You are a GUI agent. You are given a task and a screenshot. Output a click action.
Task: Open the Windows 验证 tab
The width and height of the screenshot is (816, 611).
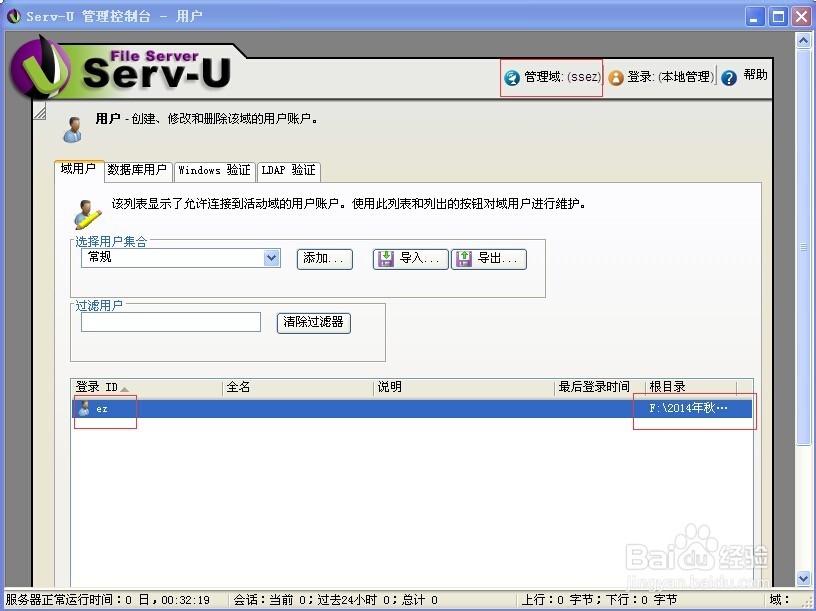pos(214,170)
